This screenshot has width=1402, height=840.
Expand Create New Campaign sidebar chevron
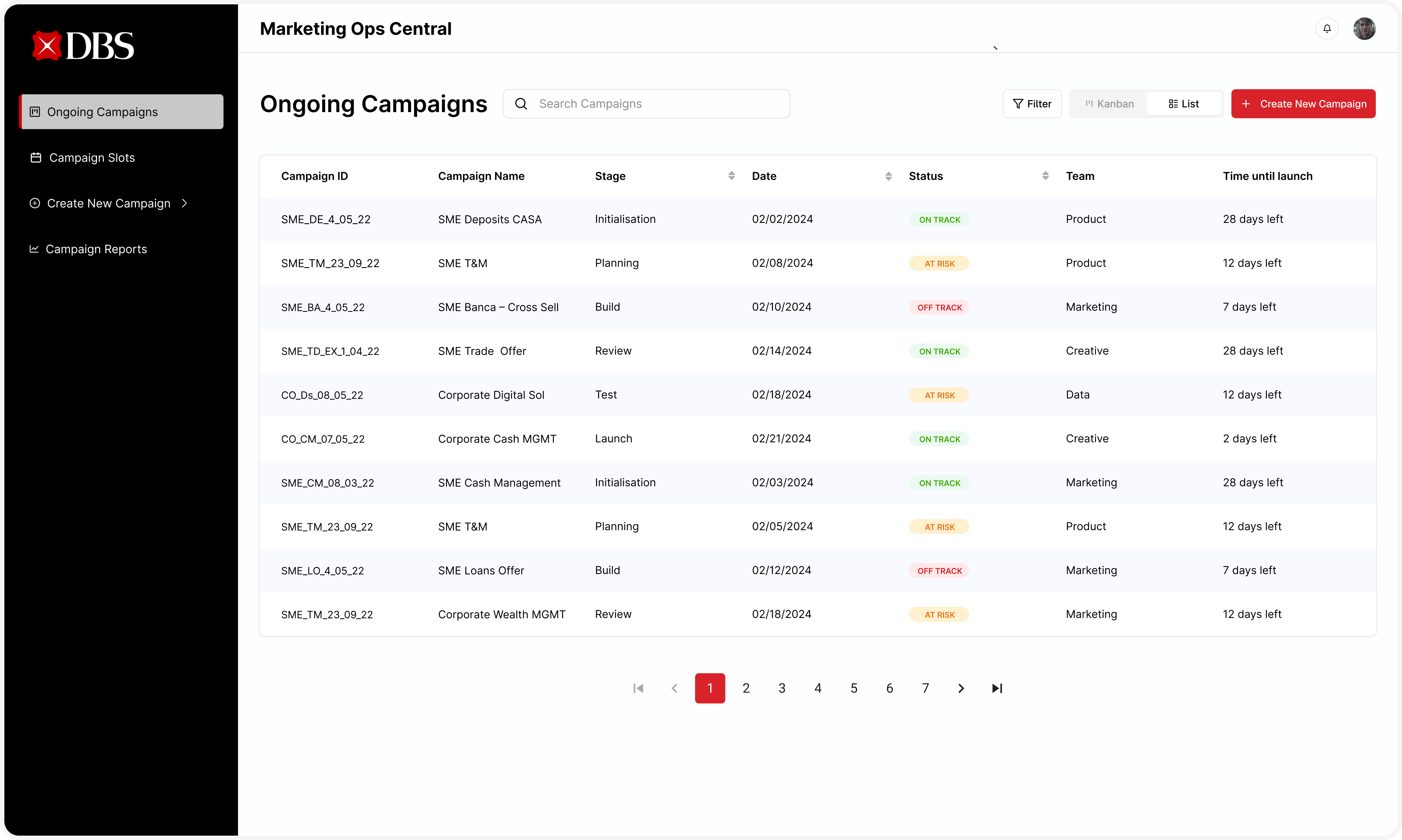click(x=184, y=203)
